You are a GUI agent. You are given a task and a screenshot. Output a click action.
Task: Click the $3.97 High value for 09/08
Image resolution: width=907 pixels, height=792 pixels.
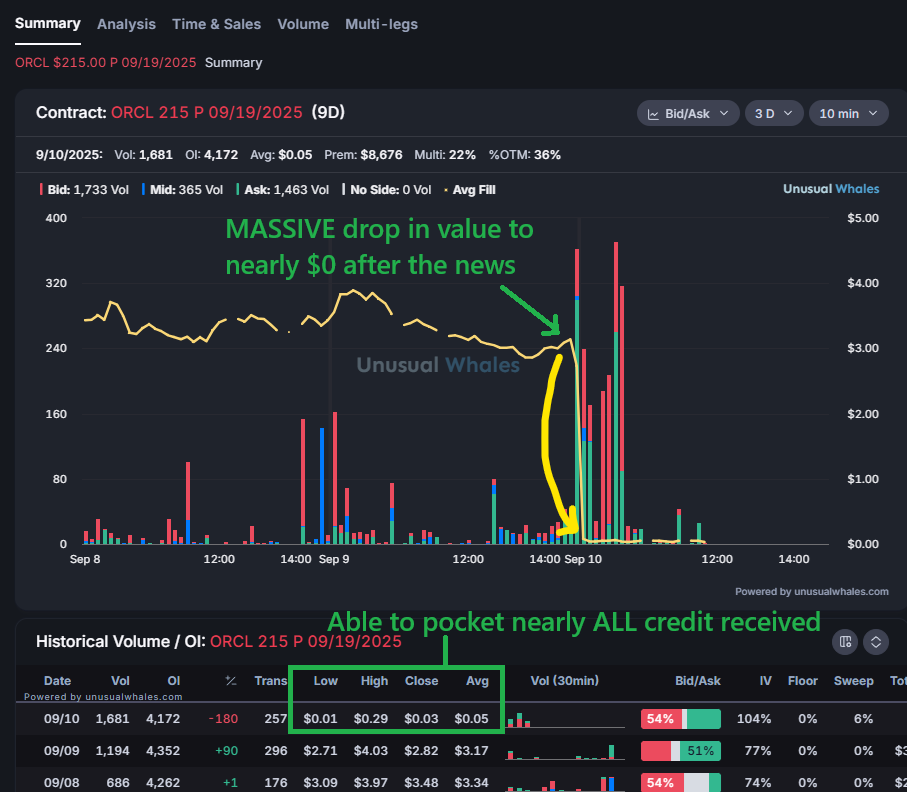(x=371, y=782)
